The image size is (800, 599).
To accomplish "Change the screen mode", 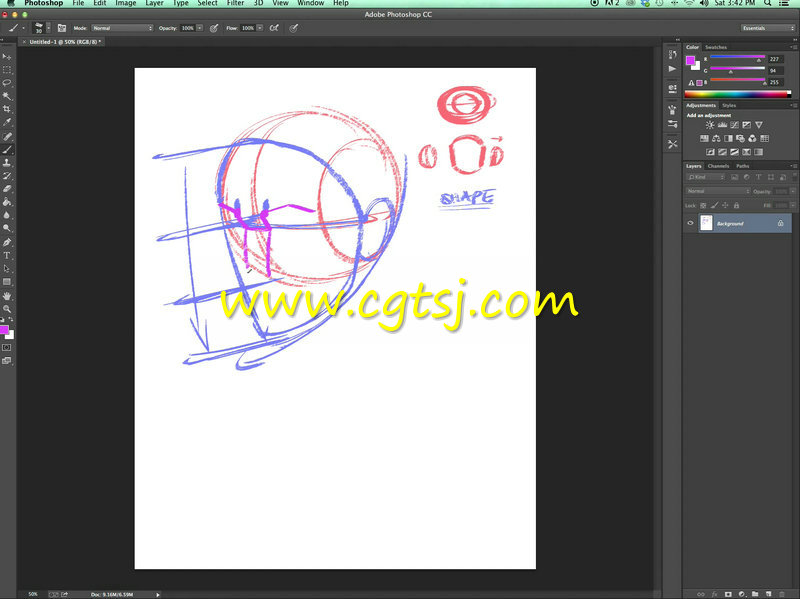I will 7,361.
